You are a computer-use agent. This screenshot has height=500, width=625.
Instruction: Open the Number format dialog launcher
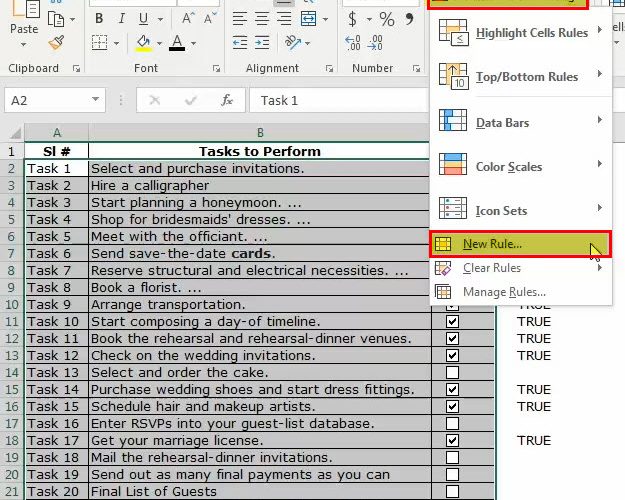[417, 69]
